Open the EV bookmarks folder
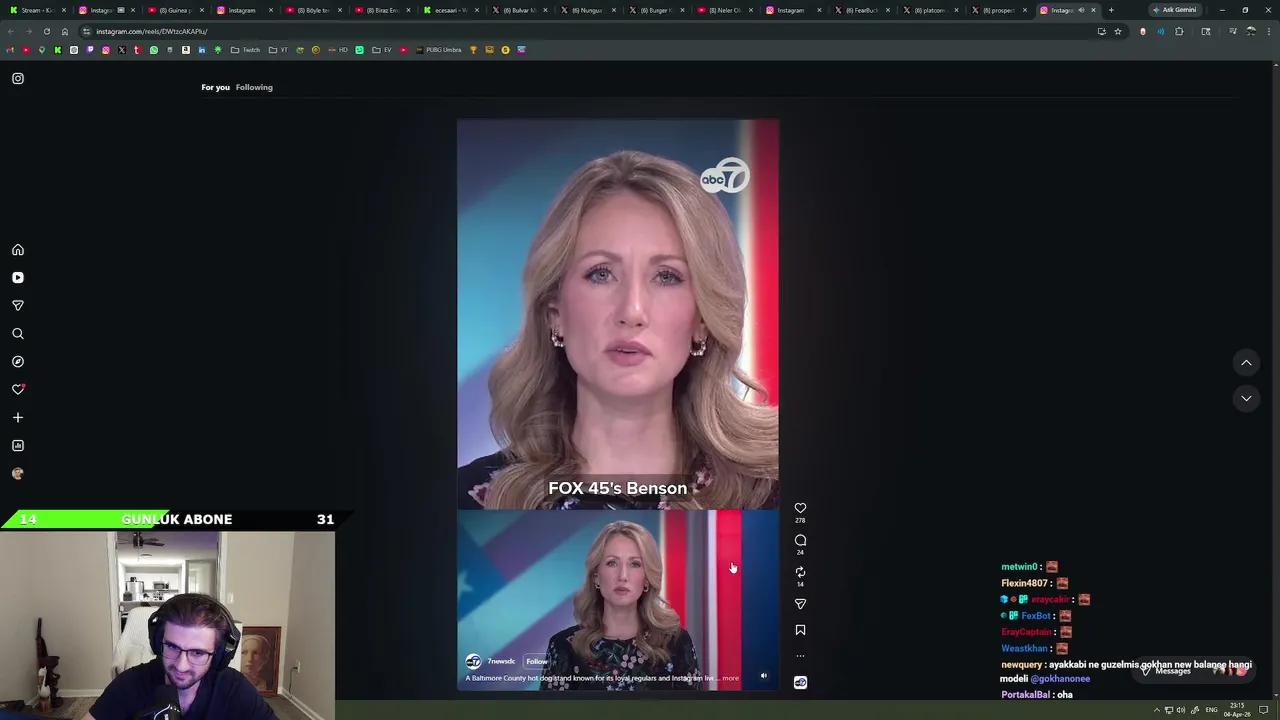Image resolution: width=1280 pixels, height=720 pixels. click(382, 50)
